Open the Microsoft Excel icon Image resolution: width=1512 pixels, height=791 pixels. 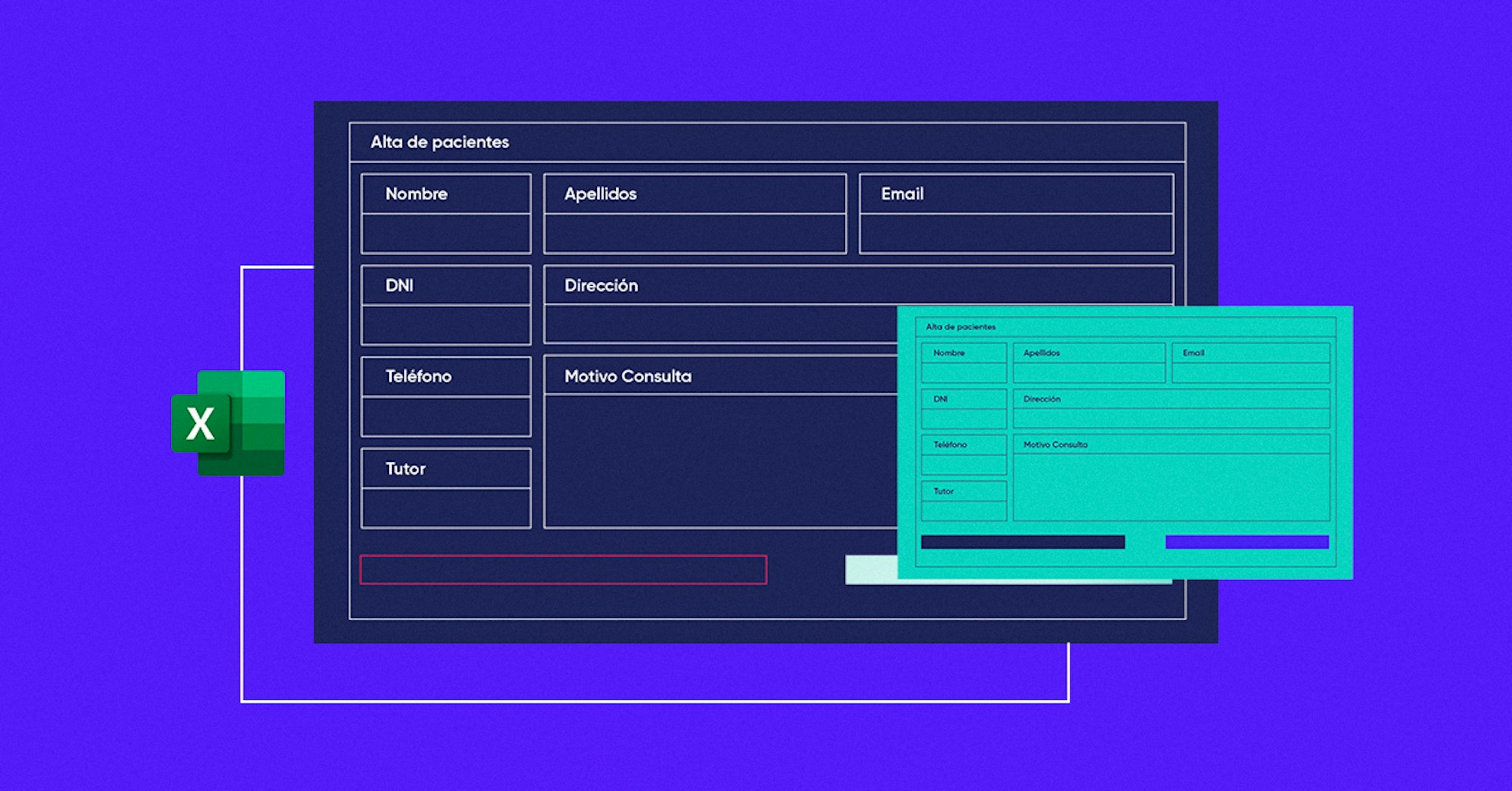[228, 423]
